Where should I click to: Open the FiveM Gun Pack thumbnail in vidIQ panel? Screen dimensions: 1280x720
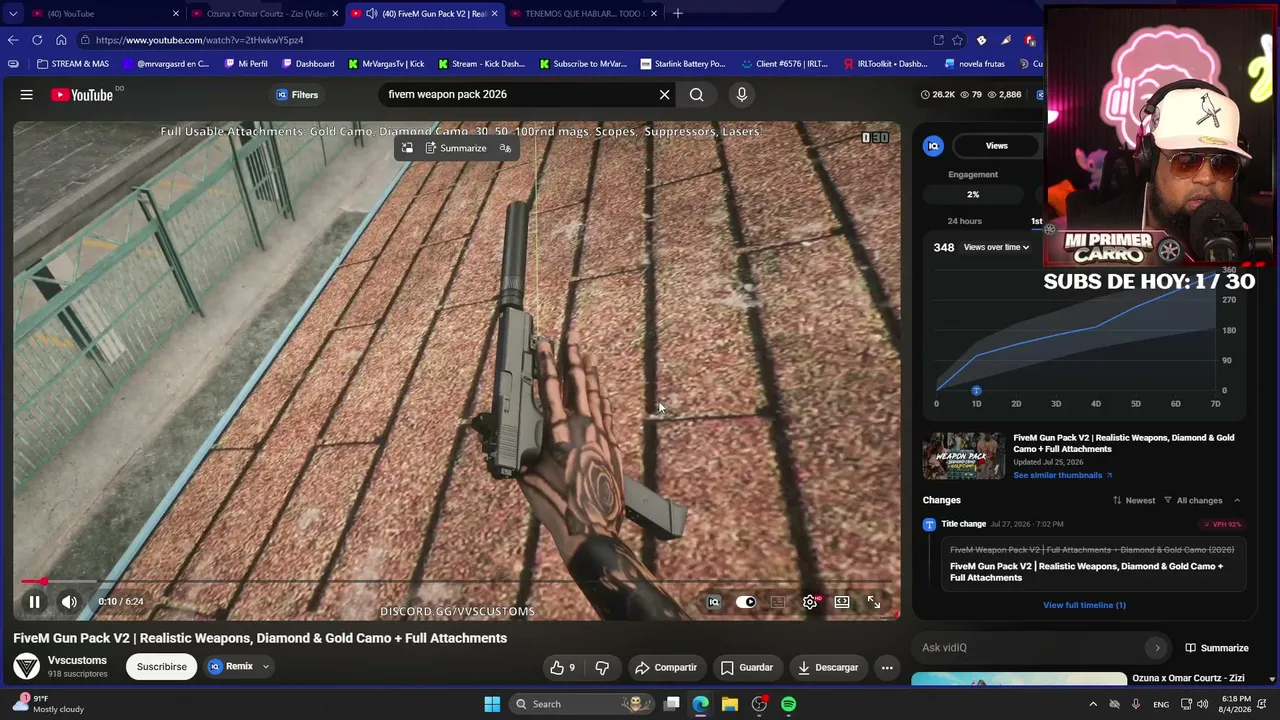964,456
